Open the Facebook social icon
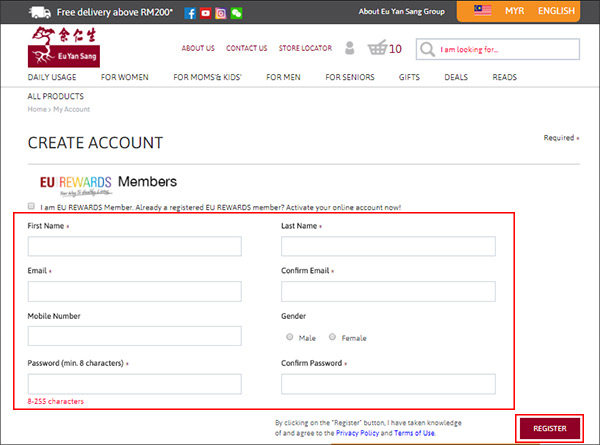 [190, 13]
